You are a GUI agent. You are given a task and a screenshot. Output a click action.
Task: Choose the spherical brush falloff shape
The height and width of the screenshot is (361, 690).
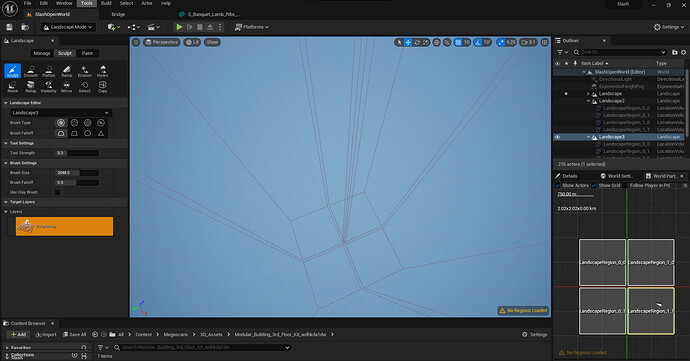(88, 133)
